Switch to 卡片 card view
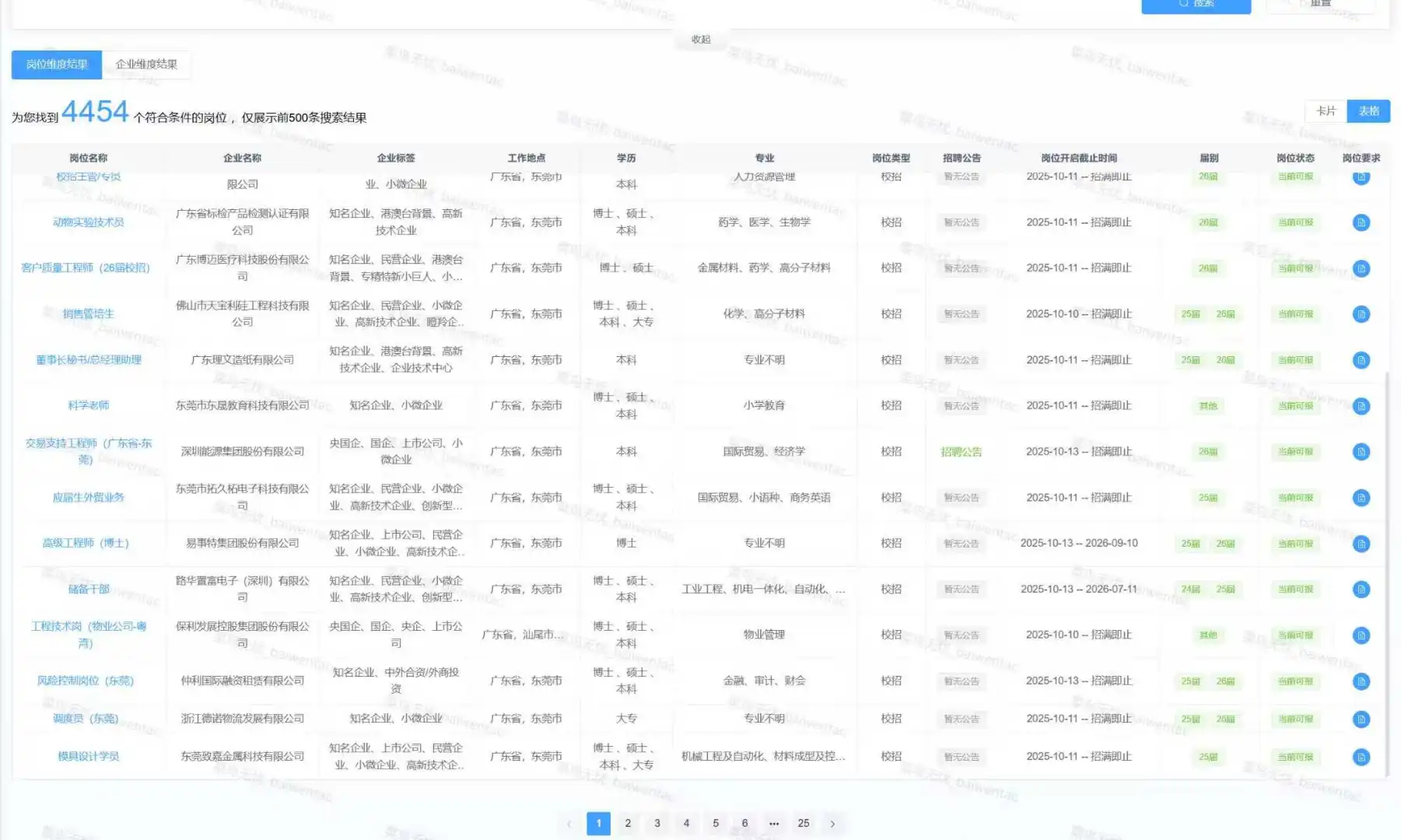 [x=1326, y=111]
